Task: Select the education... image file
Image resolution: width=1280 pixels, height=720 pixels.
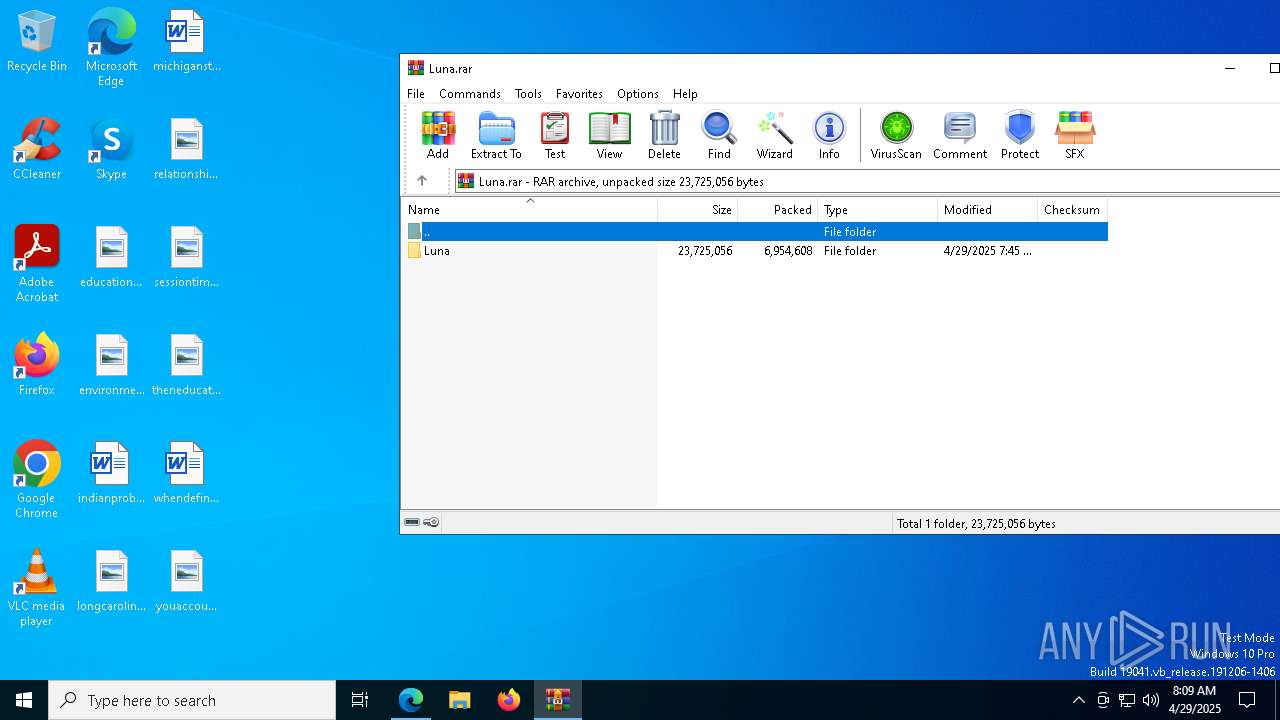Action: (x=111, y=257)
